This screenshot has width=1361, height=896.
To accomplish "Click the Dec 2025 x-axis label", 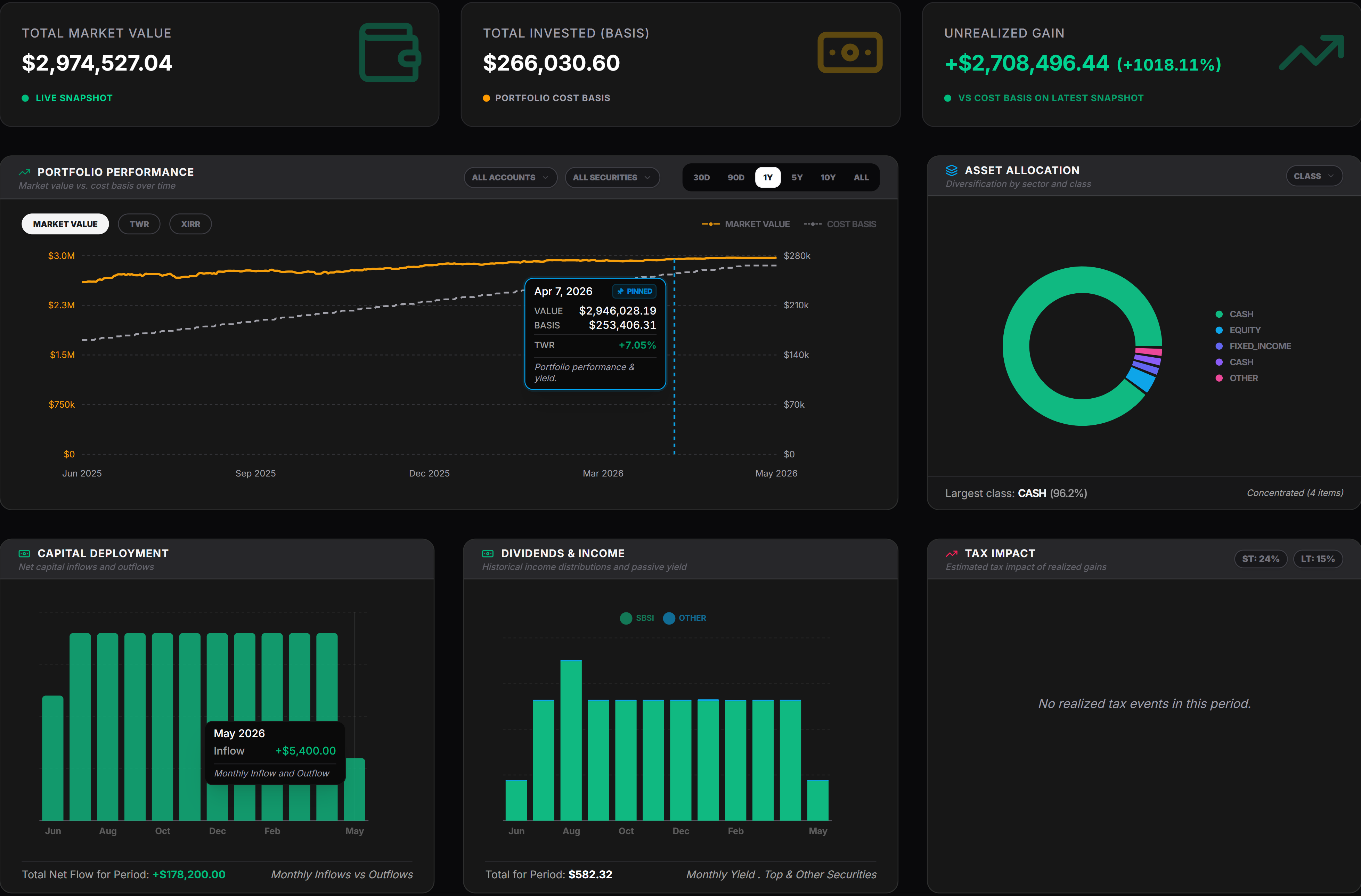I will 429,473.
